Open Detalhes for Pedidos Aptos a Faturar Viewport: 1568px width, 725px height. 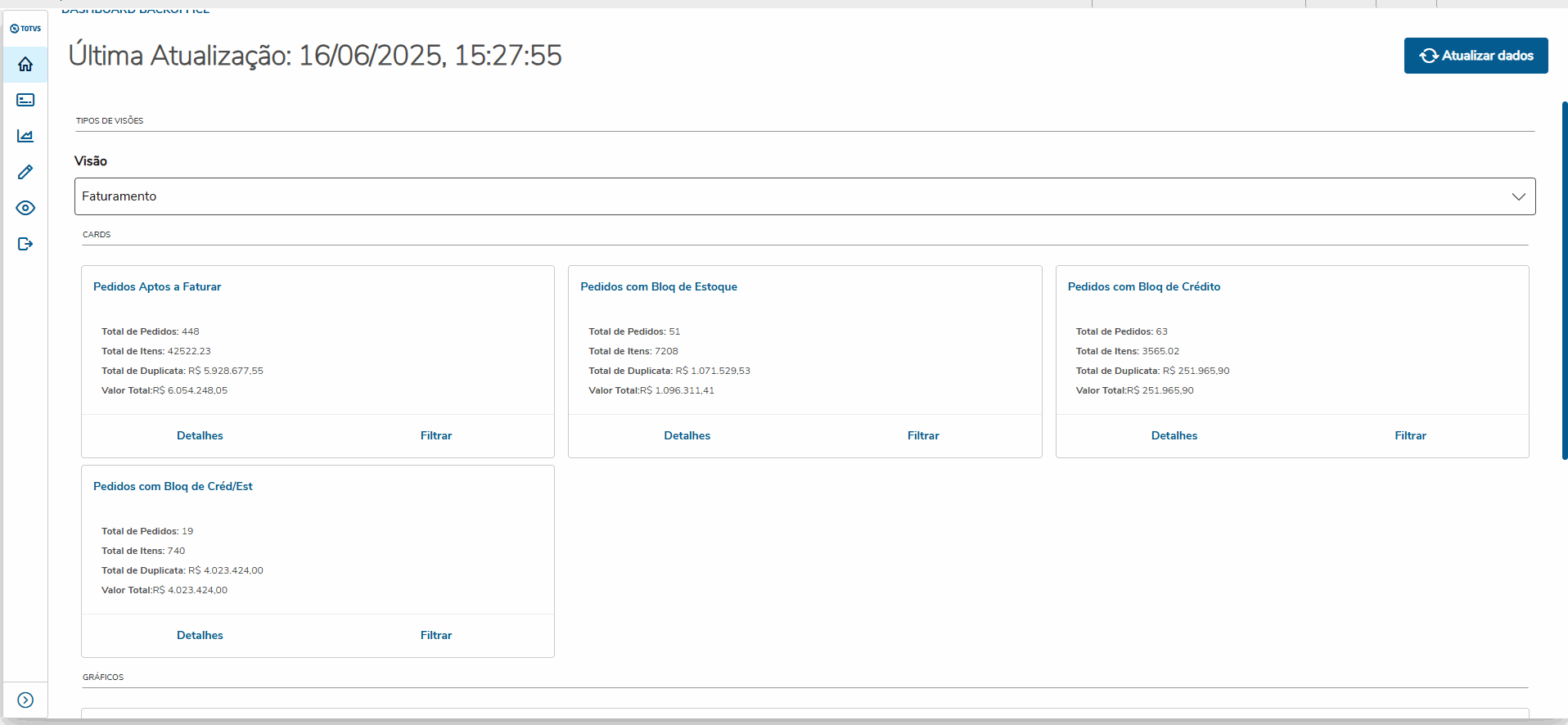click(x=200, y=435)
